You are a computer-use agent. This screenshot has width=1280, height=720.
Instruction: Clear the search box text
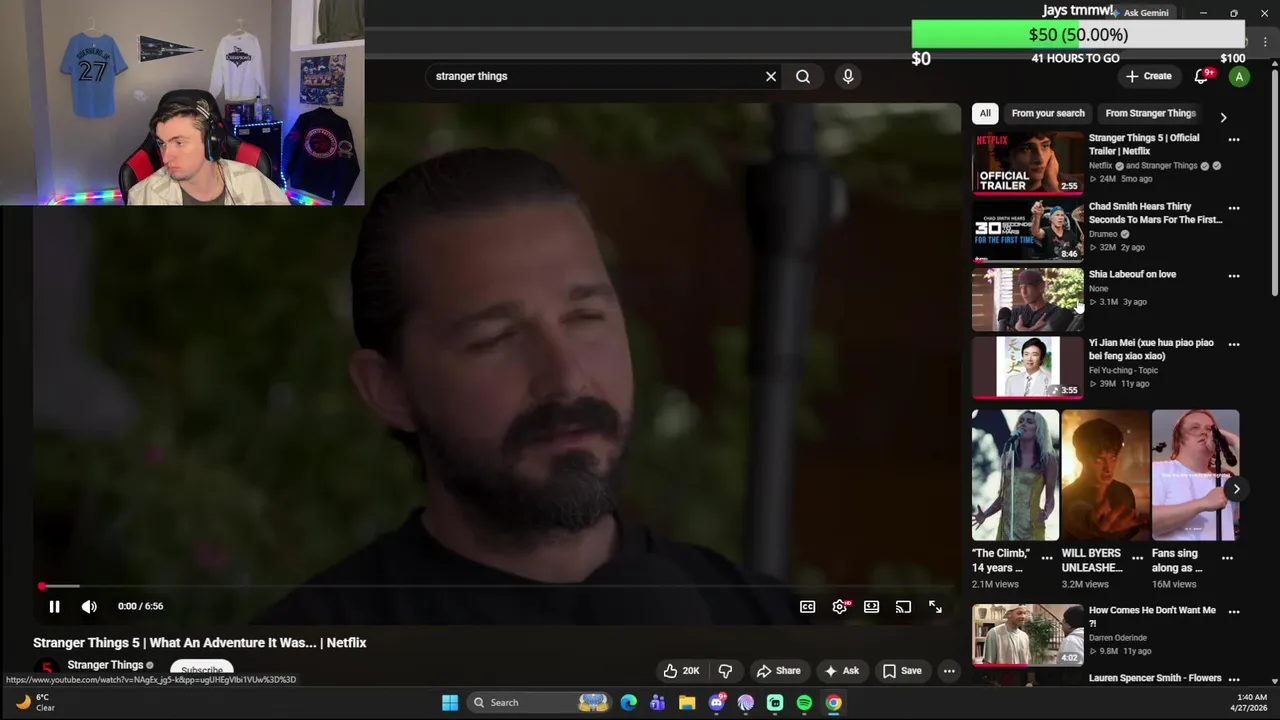pyautogui.click(x=771, y=76)
